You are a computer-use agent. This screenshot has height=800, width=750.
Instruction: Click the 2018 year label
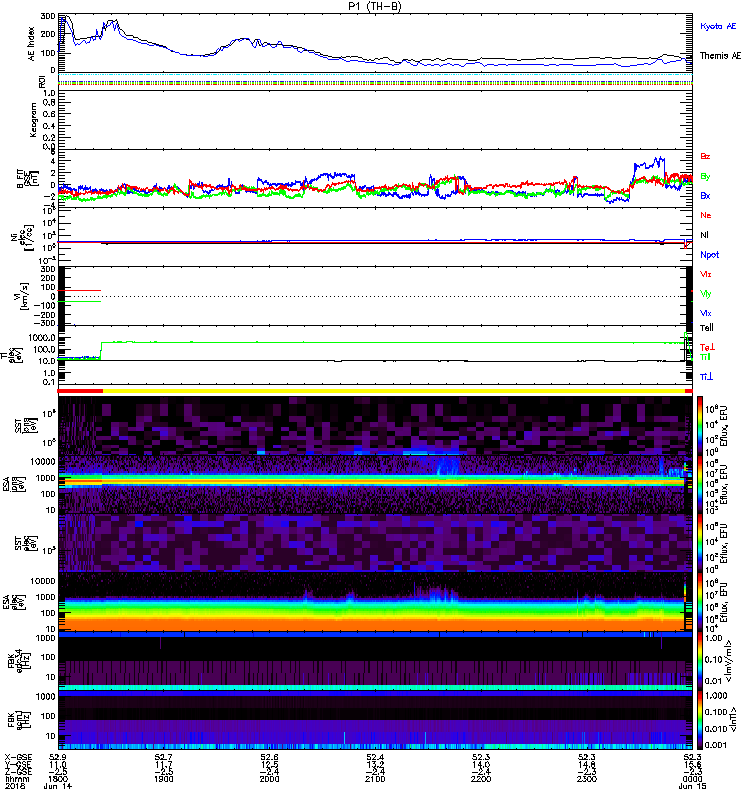(14, 786)
